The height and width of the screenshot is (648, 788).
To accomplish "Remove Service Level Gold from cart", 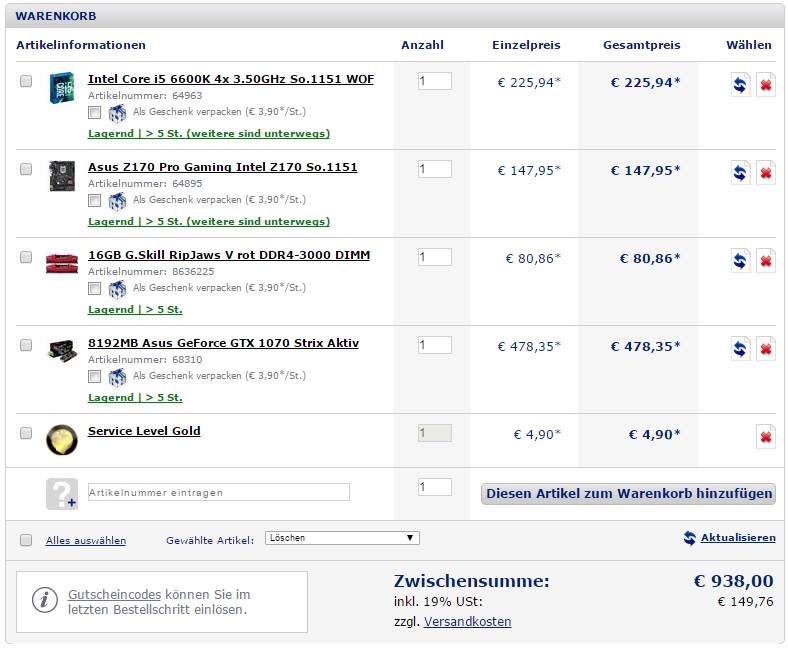I will pyautogui.click(x=765, y=437).
